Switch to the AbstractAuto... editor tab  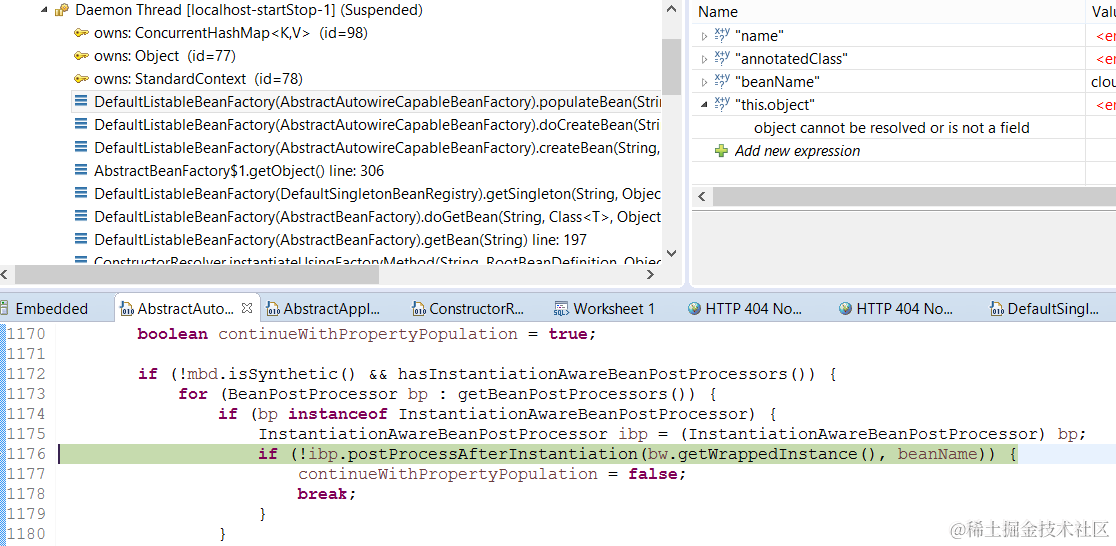186,308
